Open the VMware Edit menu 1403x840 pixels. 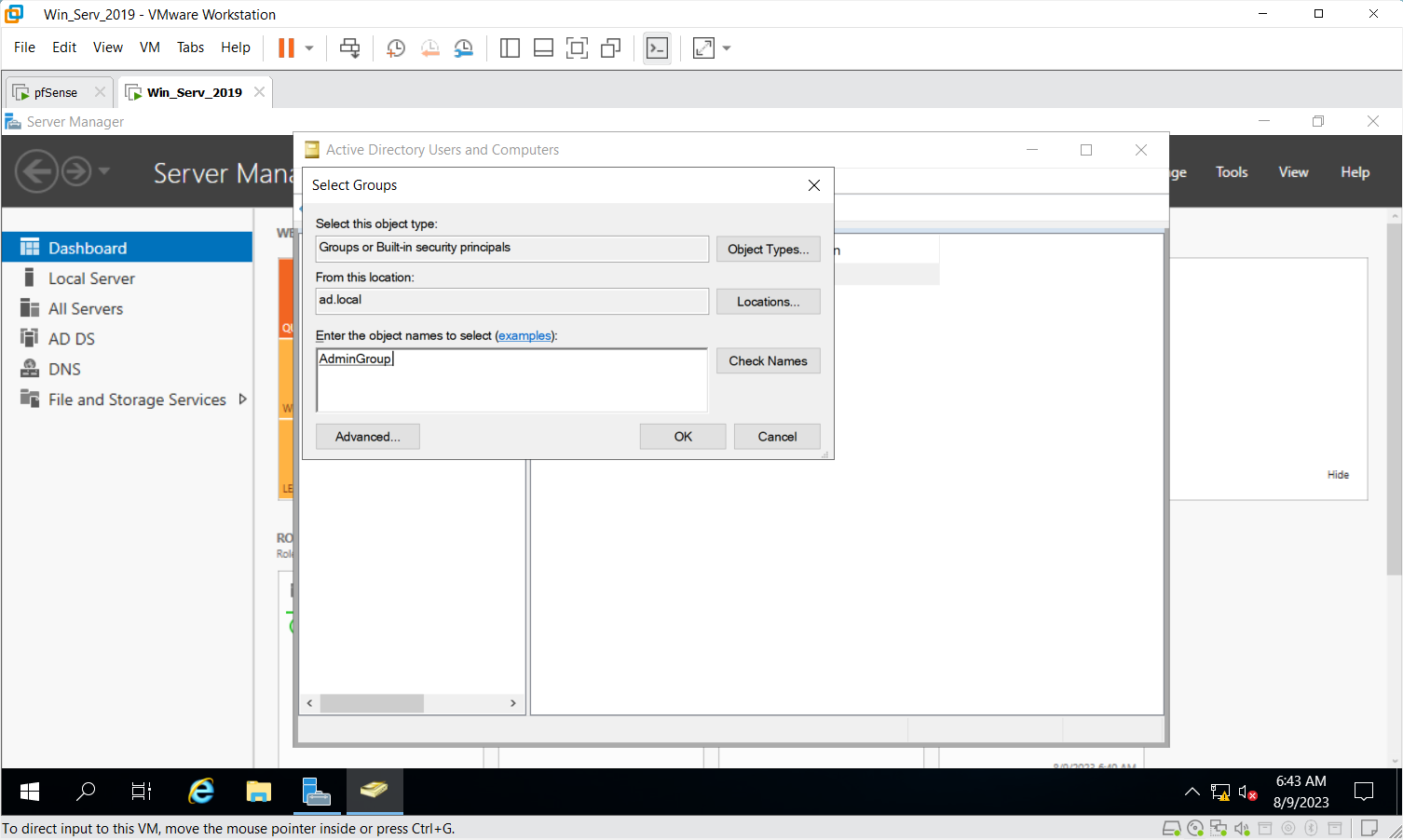64,47
